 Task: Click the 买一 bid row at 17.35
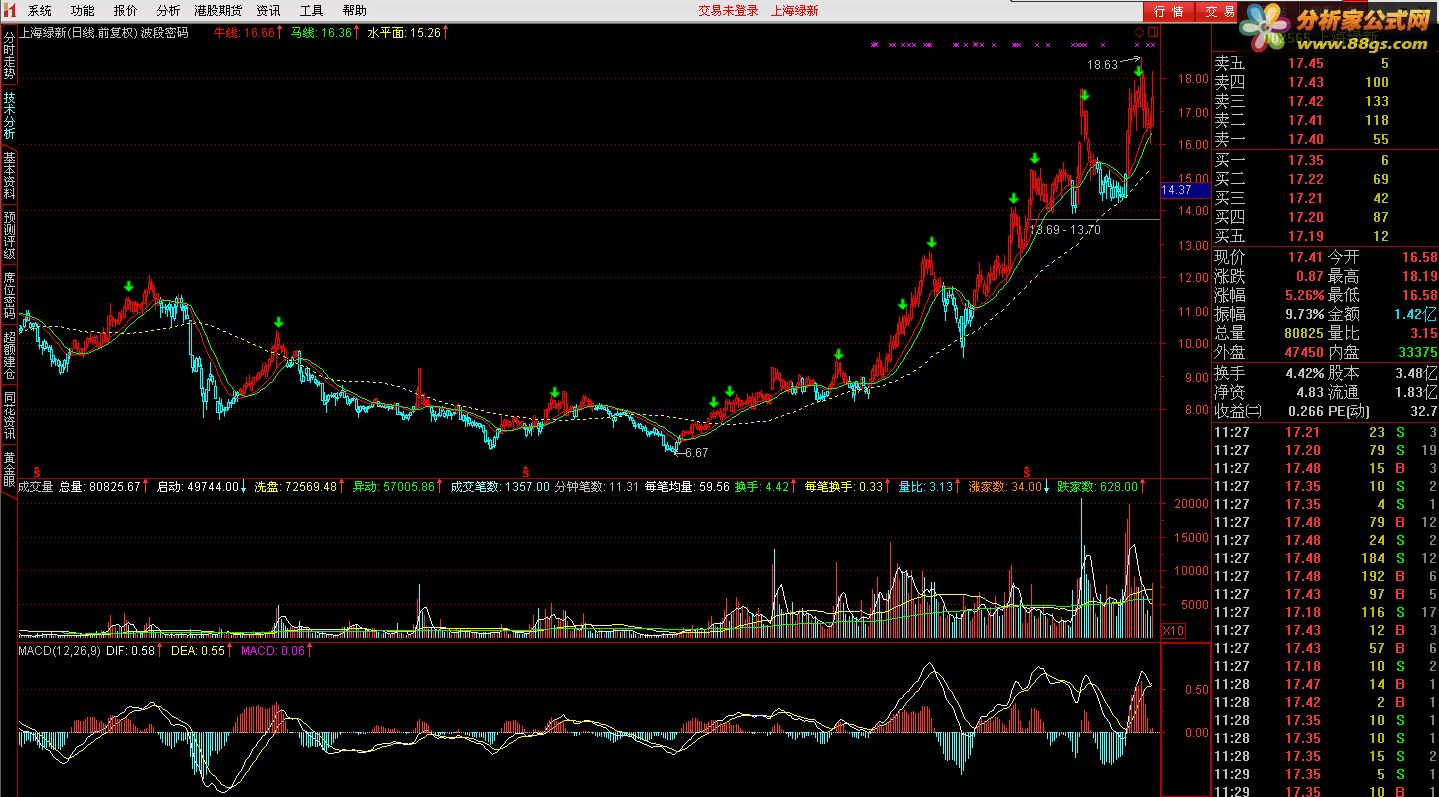pyautogui.click(x=1325, y=160)
